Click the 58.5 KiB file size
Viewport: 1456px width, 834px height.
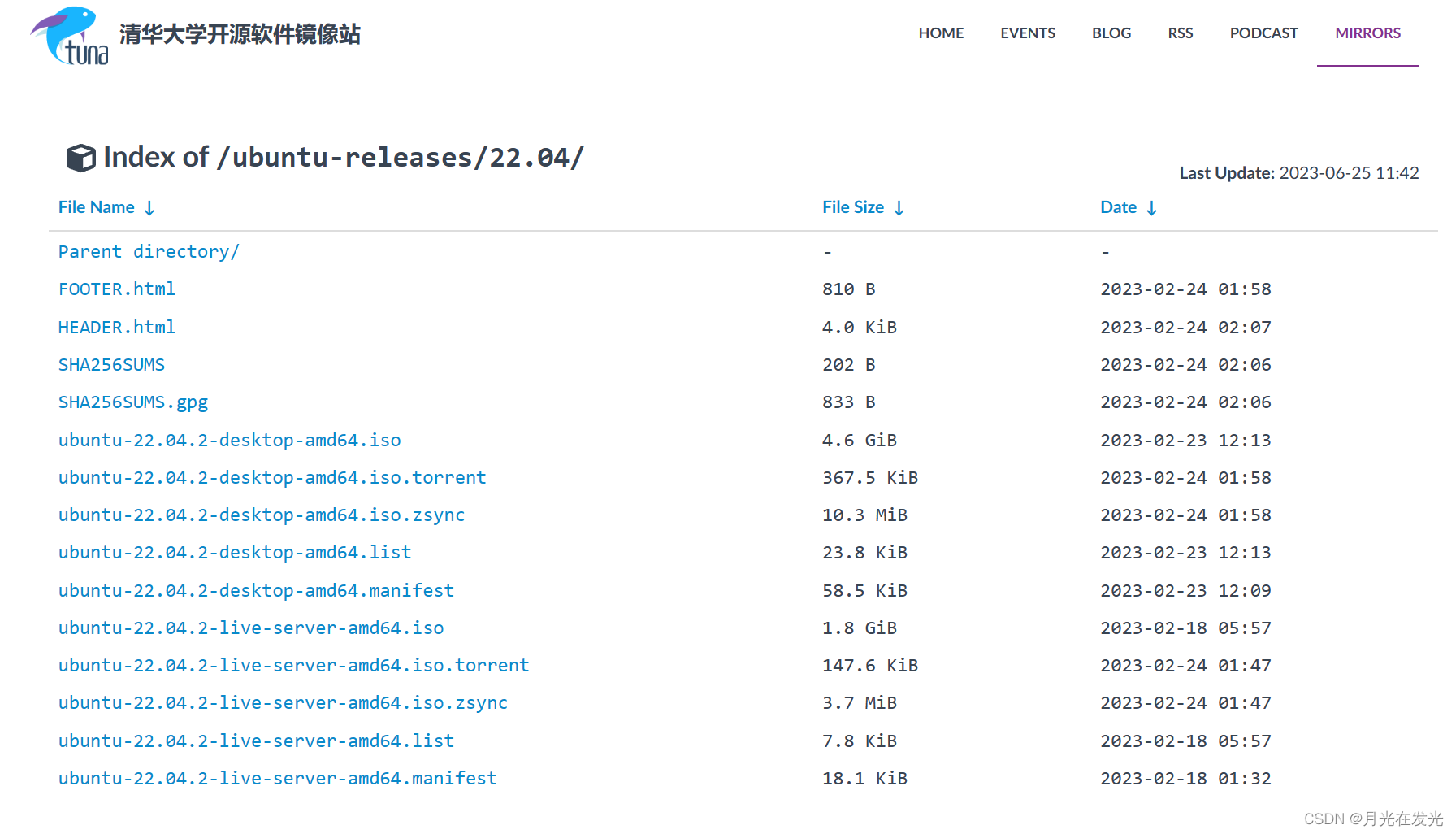click(x=864, y=591)
